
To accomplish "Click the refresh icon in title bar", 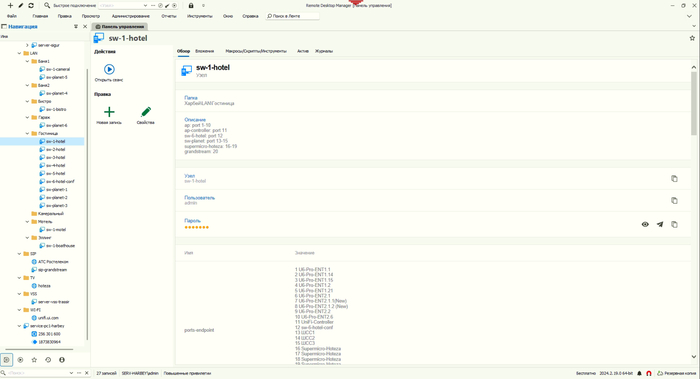I will [x=31, y=5].
